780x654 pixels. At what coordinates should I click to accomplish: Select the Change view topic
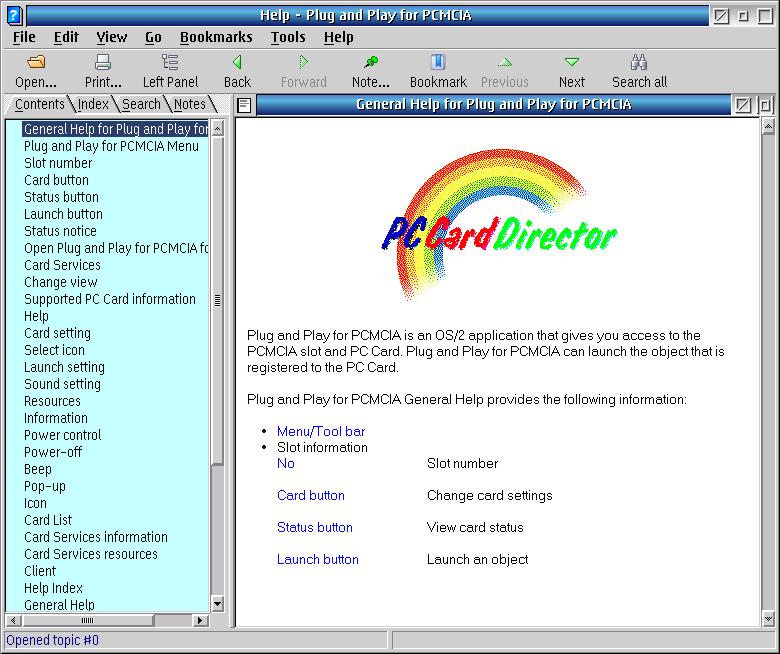pyautogui.click(x=61, y=282)
